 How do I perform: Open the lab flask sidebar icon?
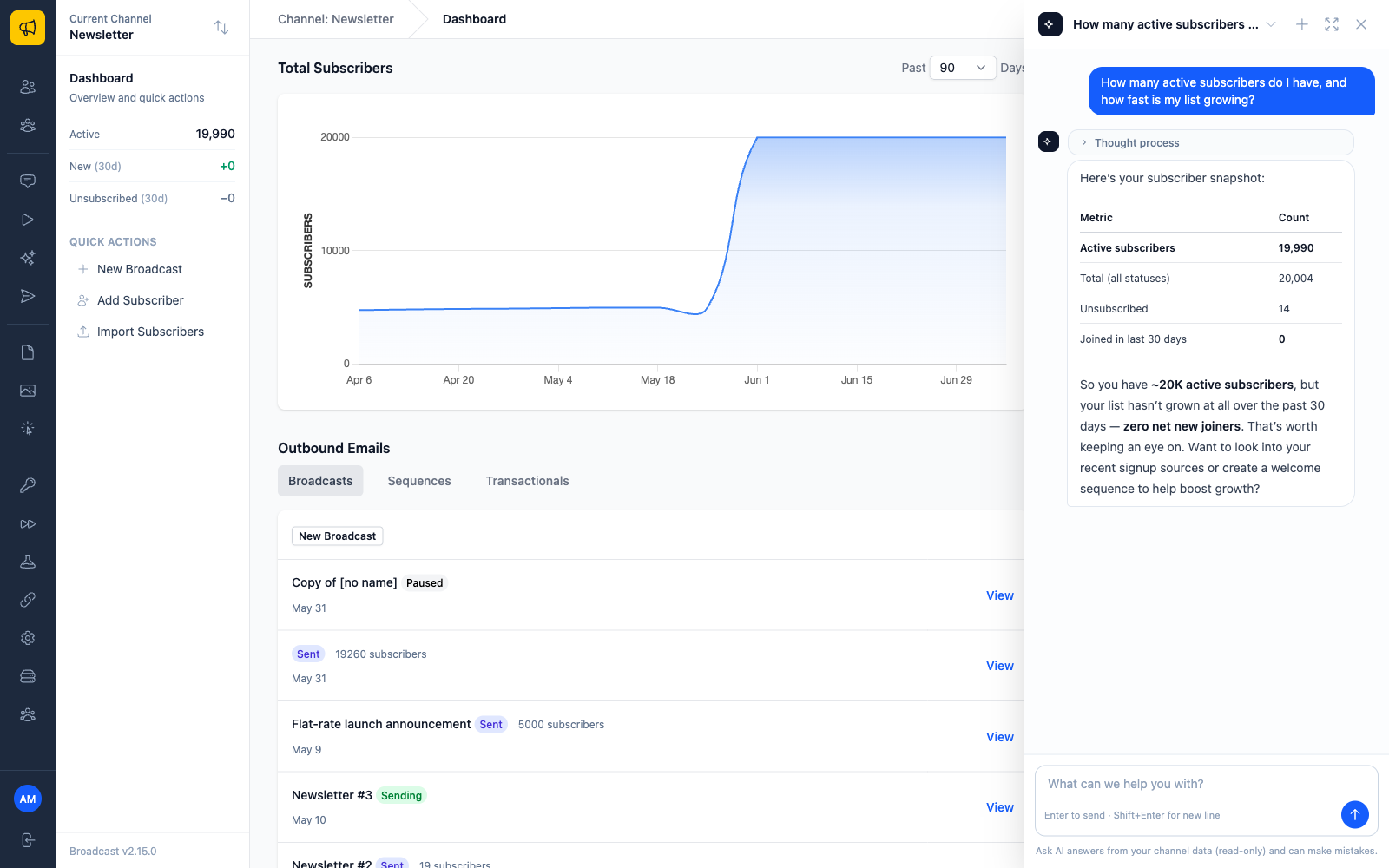tap(28, 562)
